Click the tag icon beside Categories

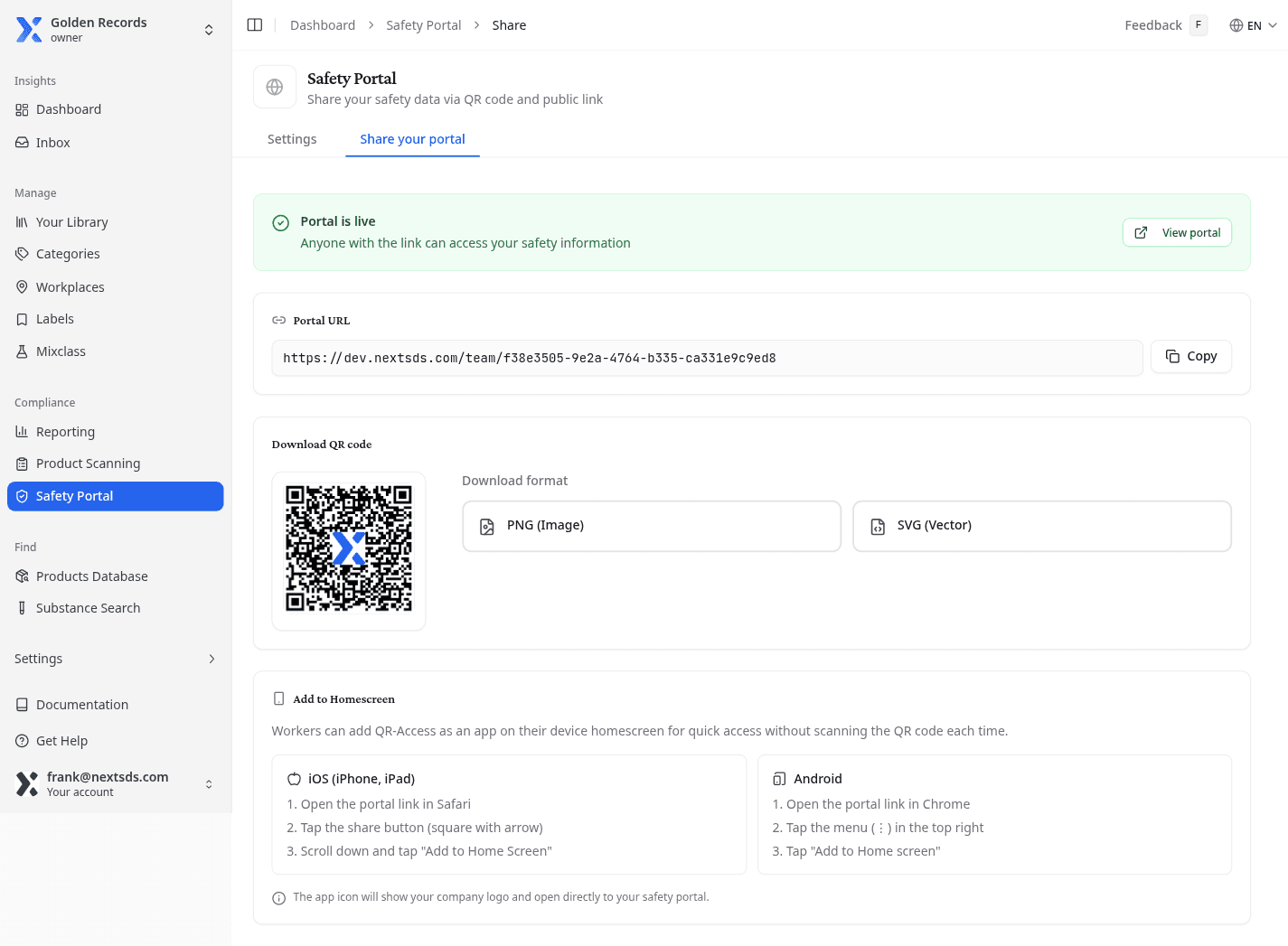point(22,254)
